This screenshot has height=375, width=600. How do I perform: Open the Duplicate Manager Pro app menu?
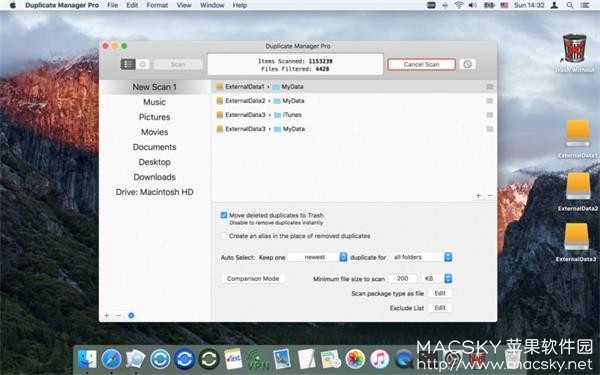tap(62, 5)
